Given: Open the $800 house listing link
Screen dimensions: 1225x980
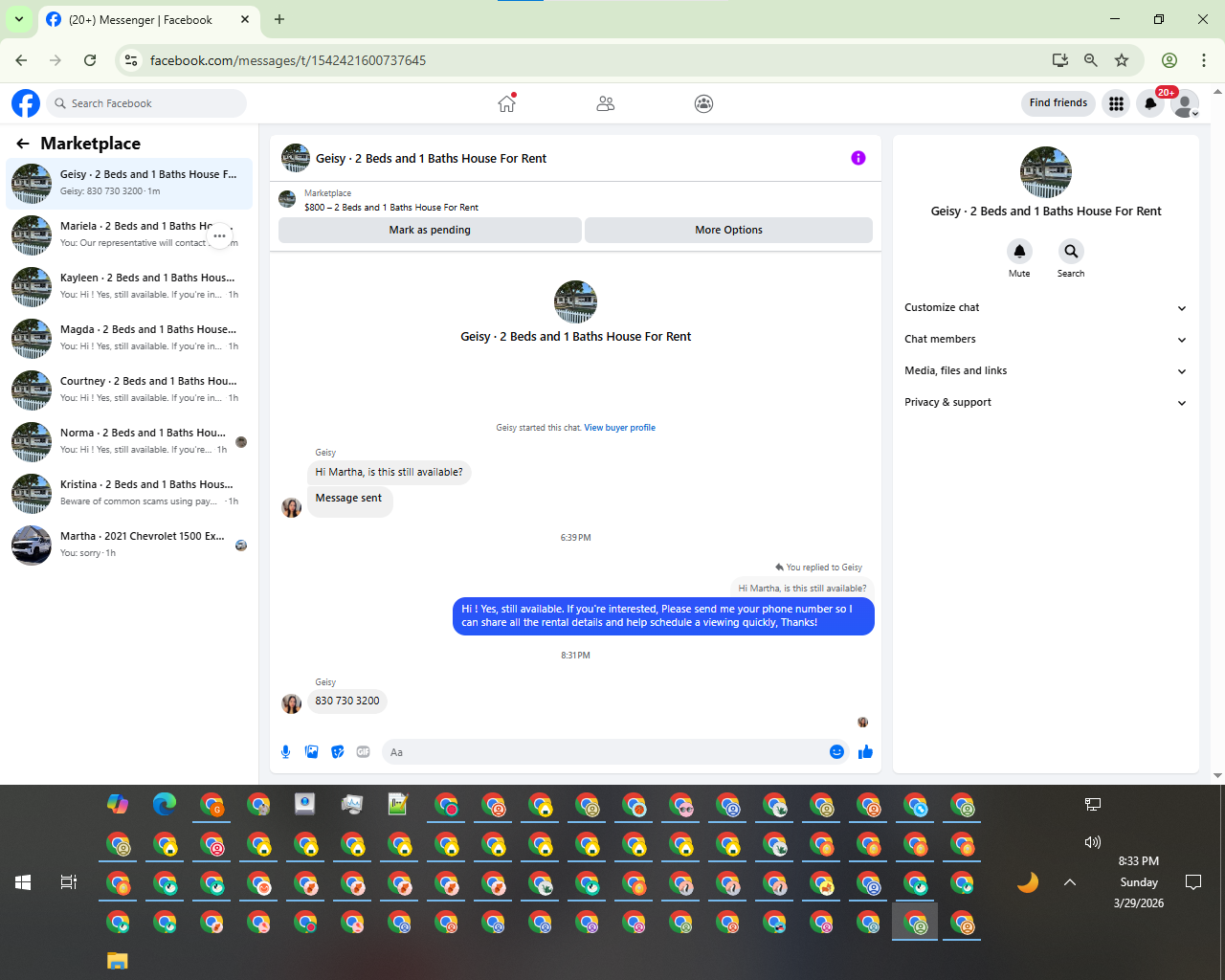Looking at the screenshot, I should point(391,208).
